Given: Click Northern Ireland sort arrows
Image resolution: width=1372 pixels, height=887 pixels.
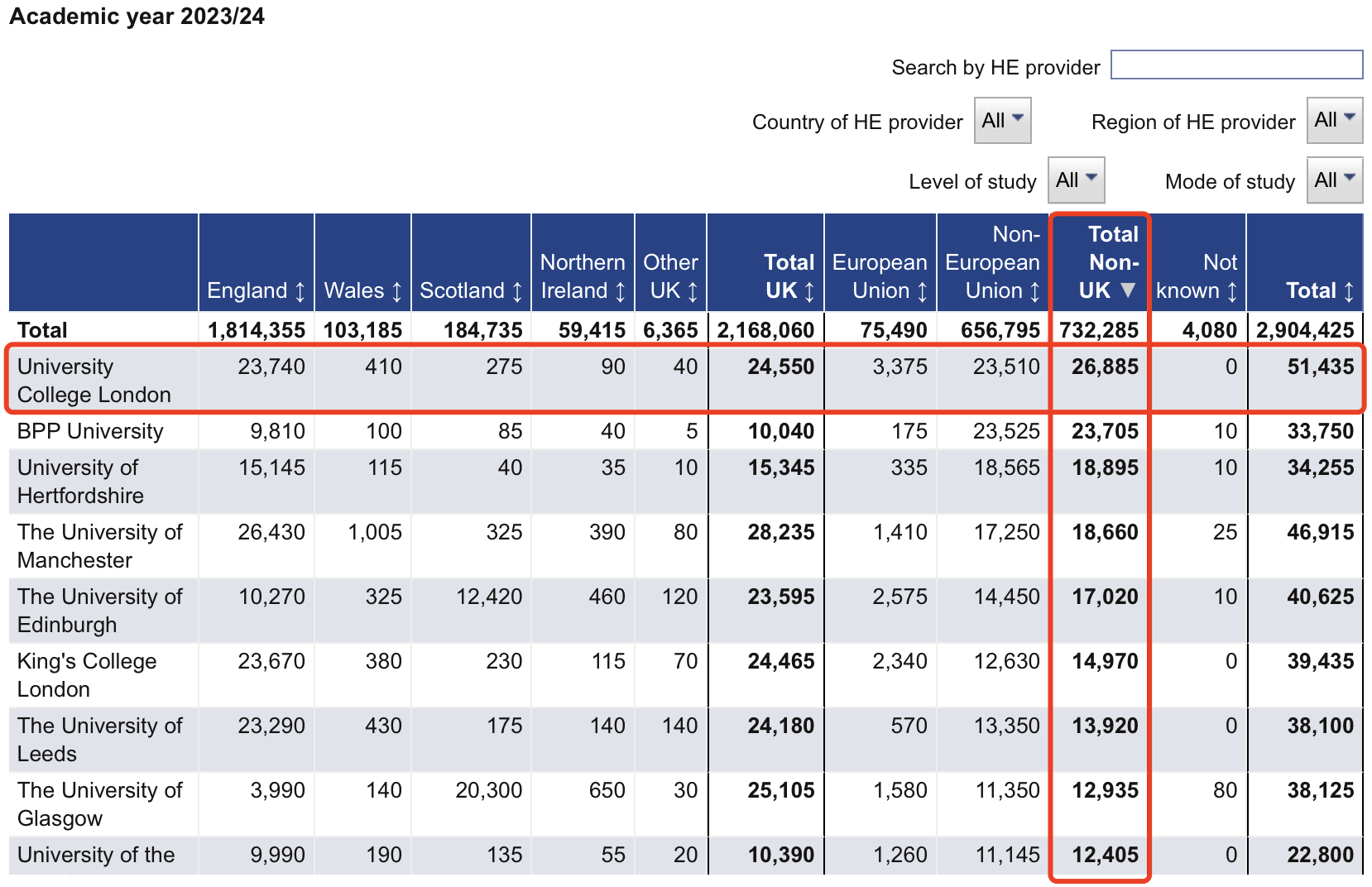Looking at the screenshot, I should (621, 292).
